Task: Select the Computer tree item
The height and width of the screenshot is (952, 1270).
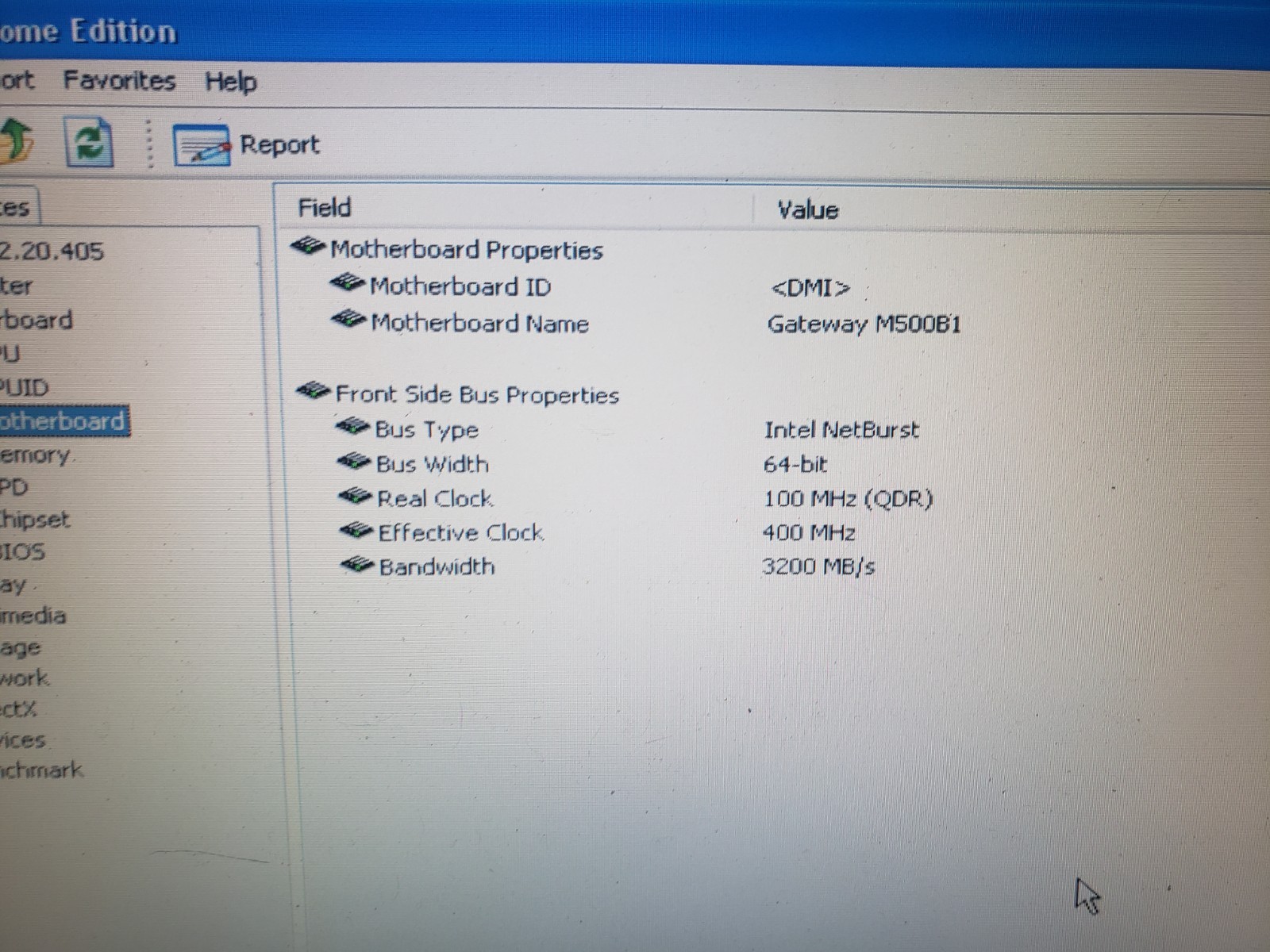Action: 16,285
